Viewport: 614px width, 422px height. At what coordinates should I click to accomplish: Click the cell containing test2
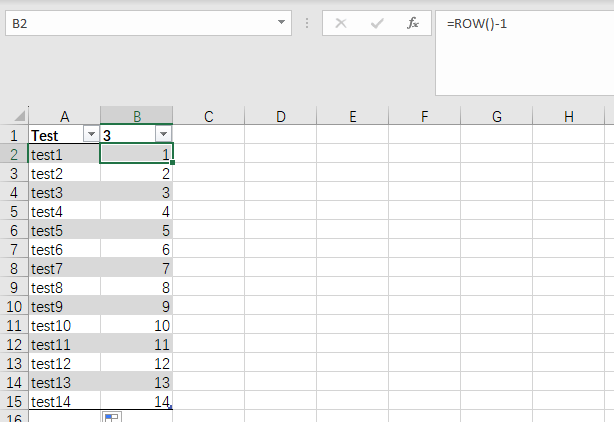tap(64, 173)
